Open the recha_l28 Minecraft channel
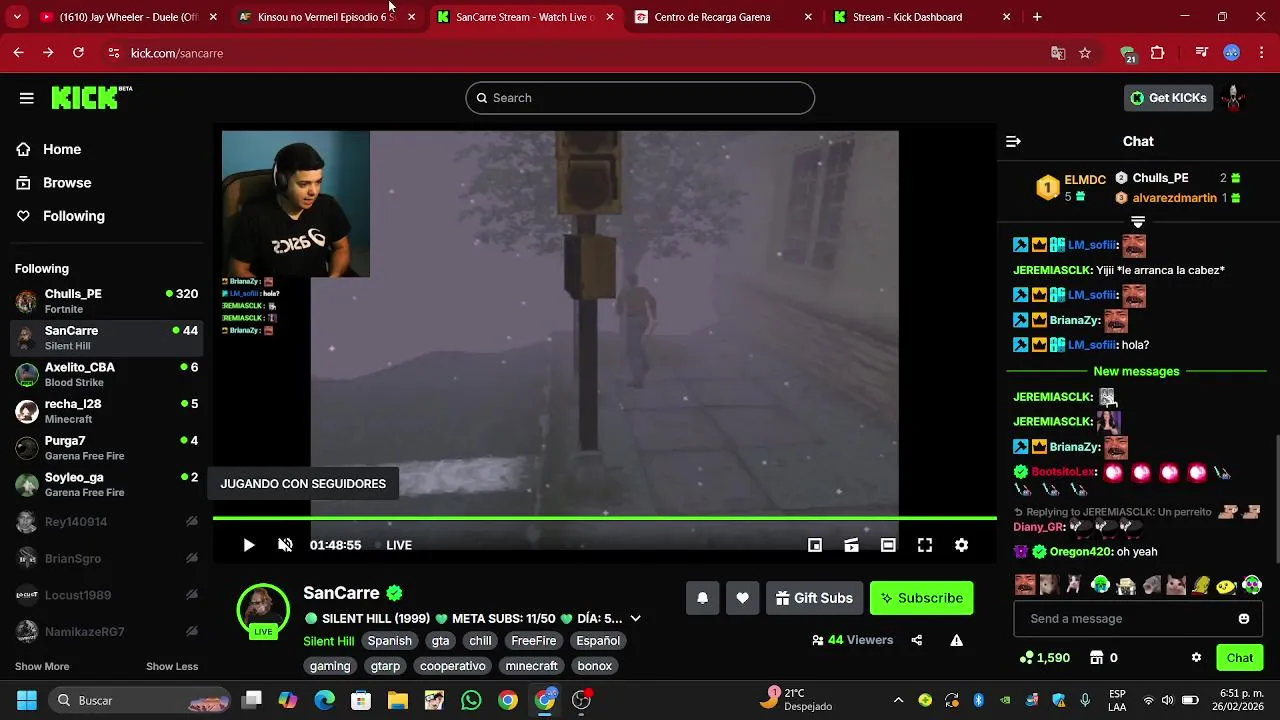This screenshot has height=720, width=1280. (106, 411)
